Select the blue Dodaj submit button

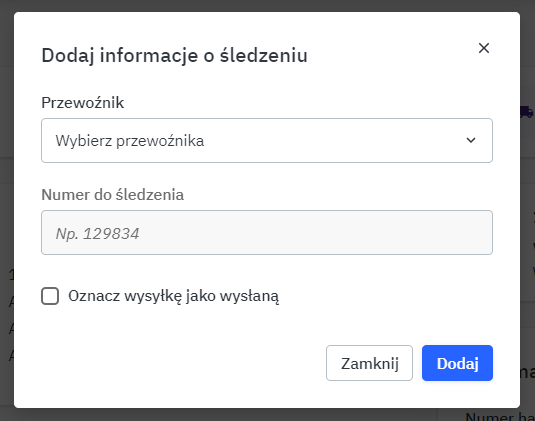pyautogui.click(x=457, y=363)
